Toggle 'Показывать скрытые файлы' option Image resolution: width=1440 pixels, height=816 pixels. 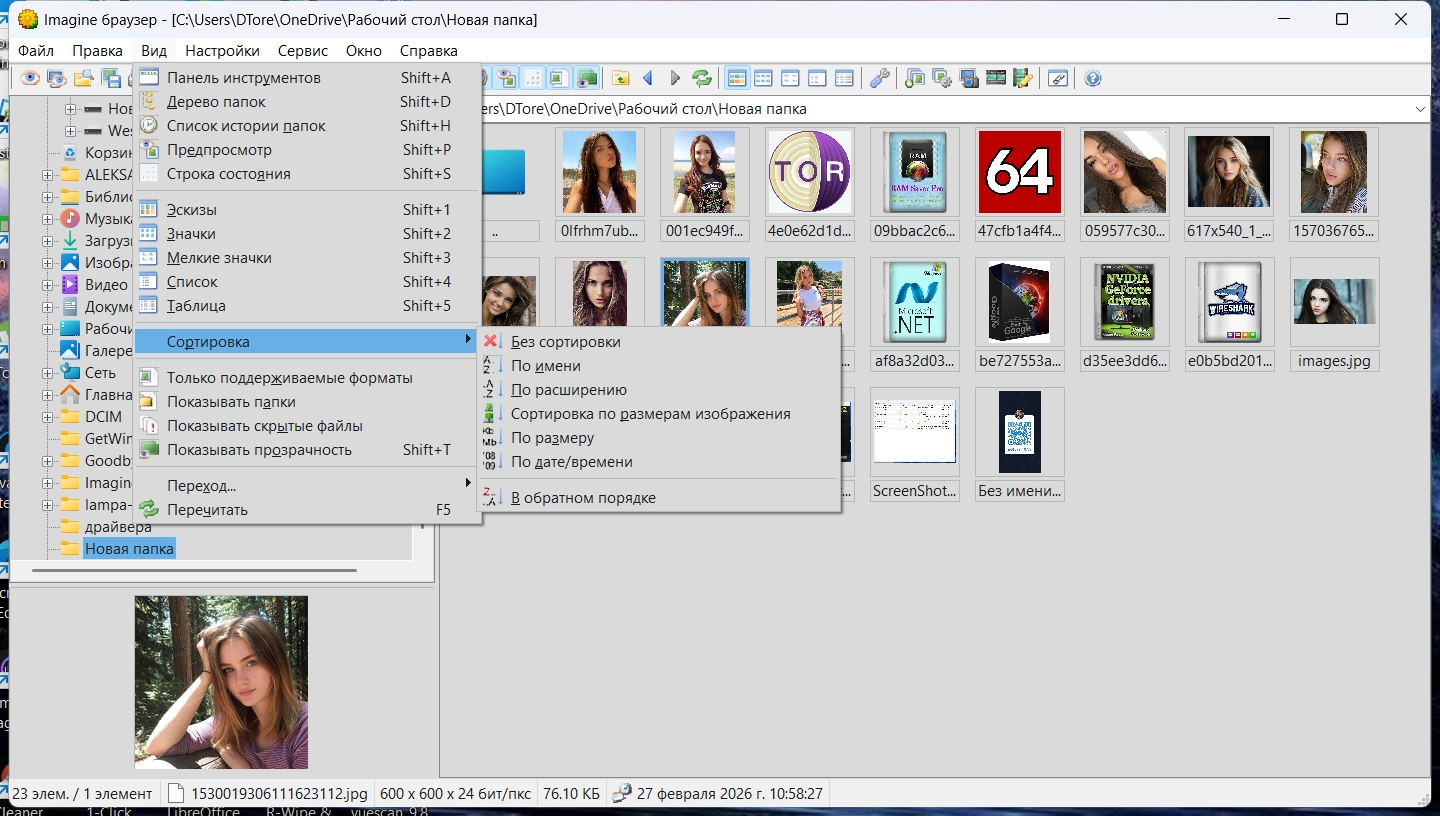(x=264, y=426)
